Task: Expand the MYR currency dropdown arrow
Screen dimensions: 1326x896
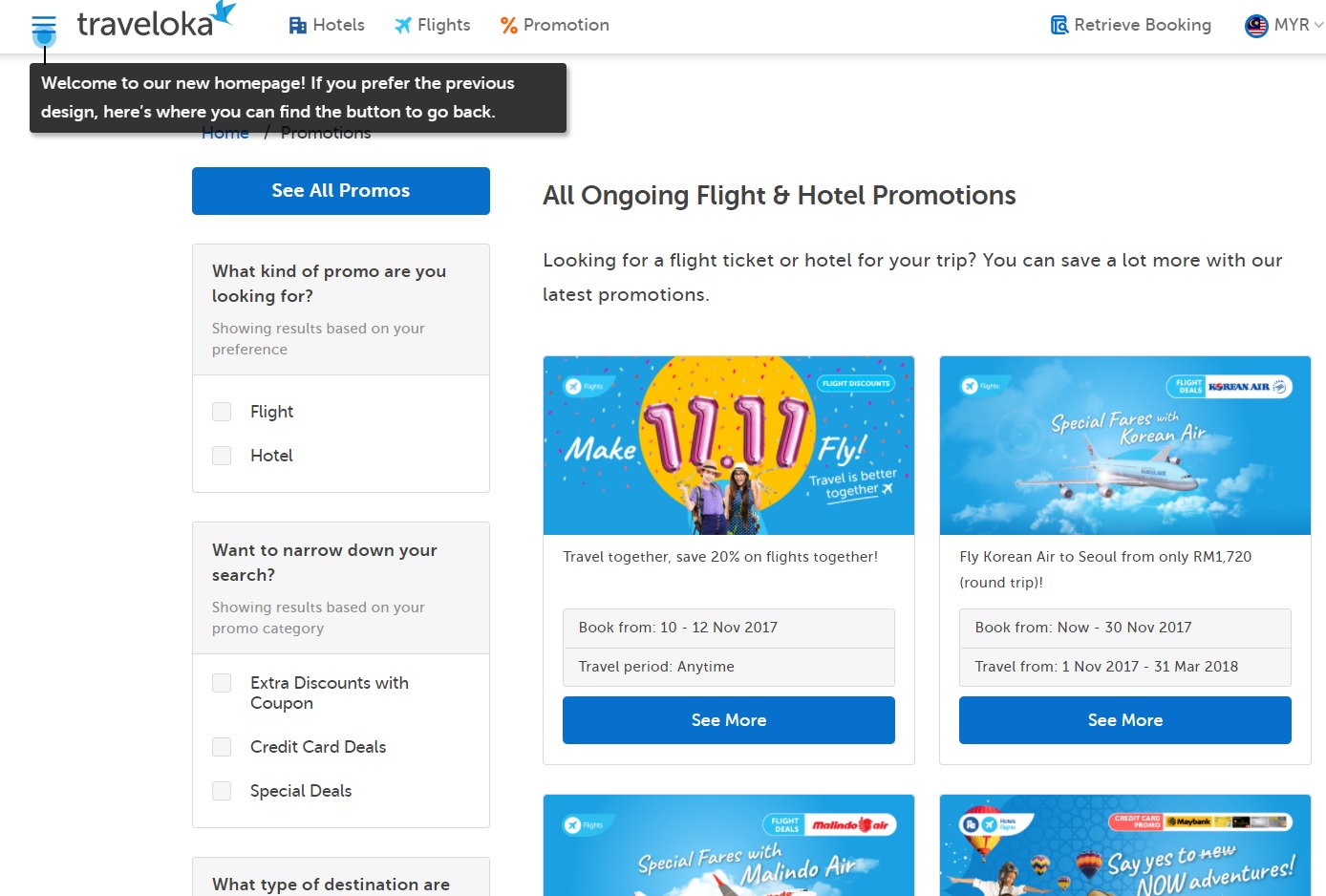Action: coord(1319,26)
